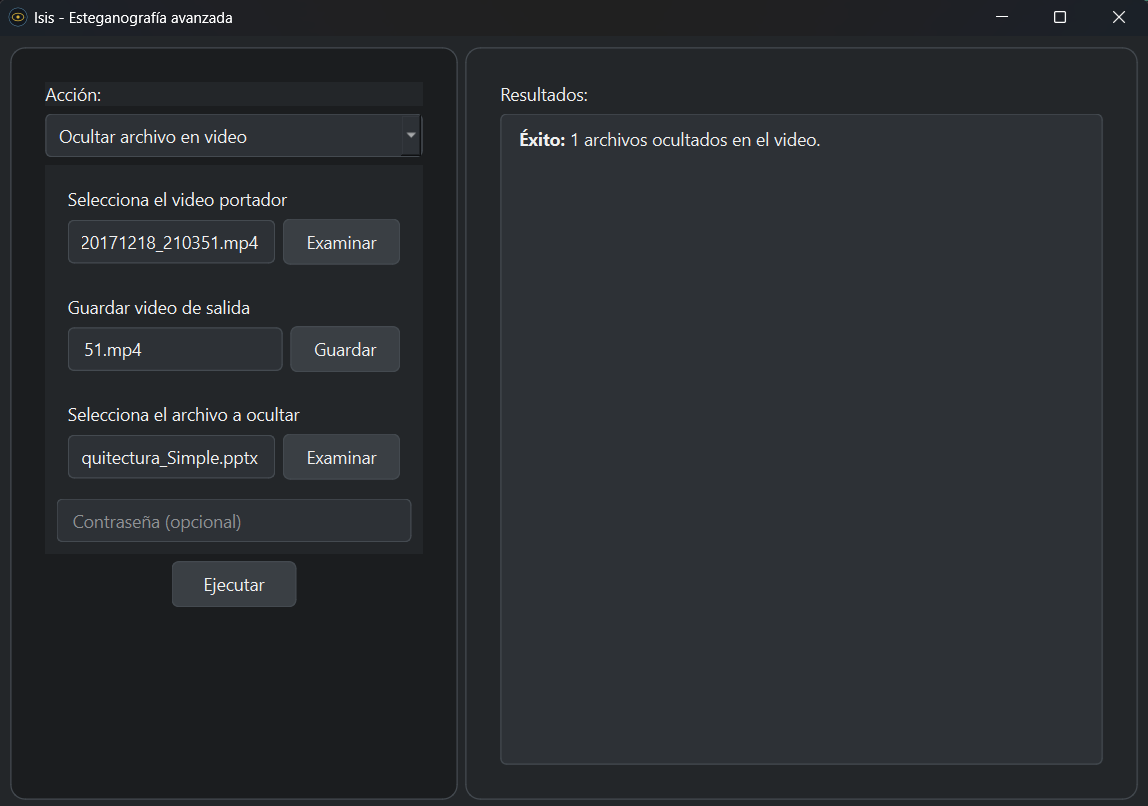Viewport: 1148px width, 806px height.
Task: Click the Guardar button for output video
Action: pos(345,350)
